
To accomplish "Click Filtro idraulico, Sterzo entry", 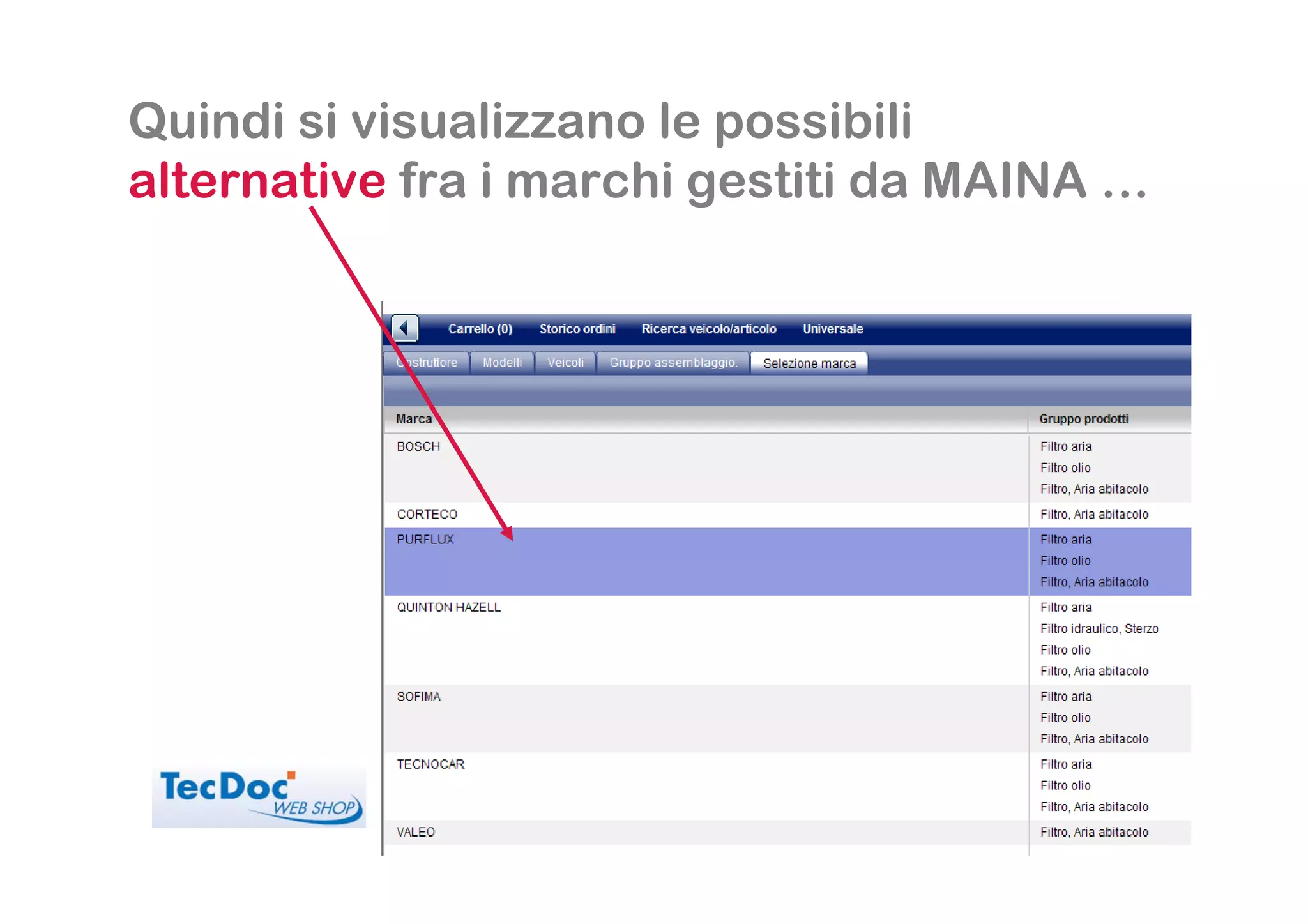I will click(x=1099, y=628).
